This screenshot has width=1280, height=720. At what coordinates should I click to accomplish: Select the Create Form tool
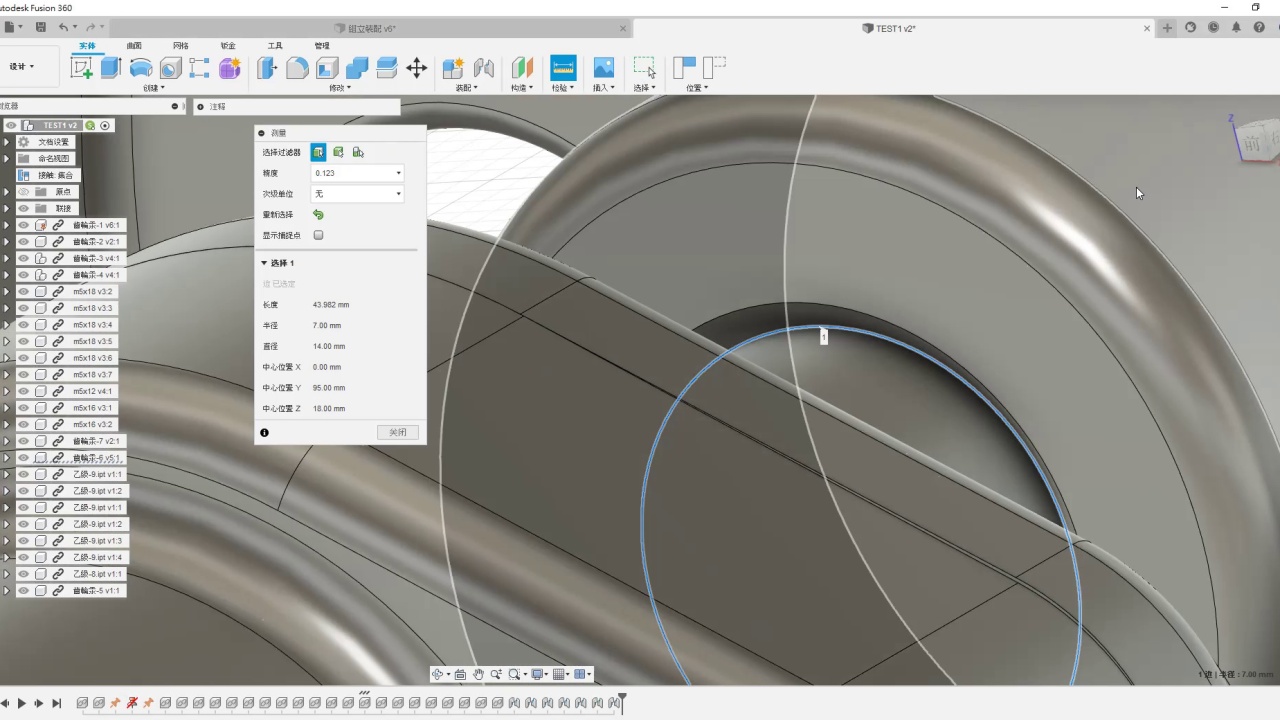pyautogui.click(x=230, y=68)
